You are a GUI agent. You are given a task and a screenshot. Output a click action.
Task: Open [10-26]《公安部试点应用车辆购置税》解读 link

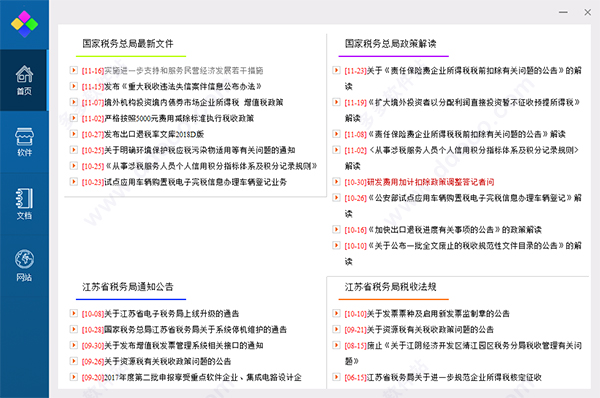(x=463, y=206)
